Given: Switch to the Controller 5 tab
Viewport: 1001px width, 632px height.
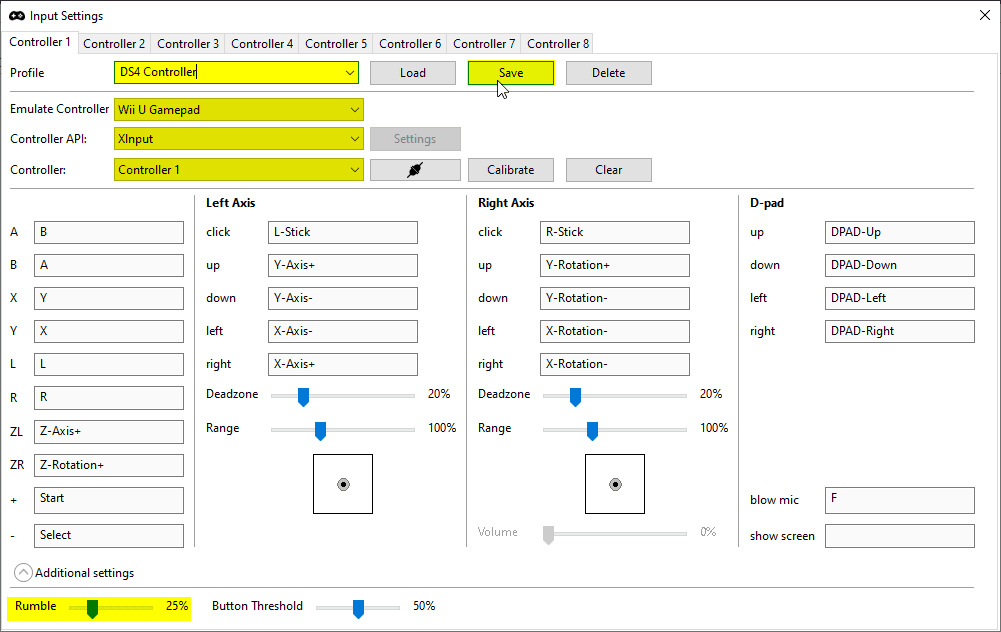Looking at the screenshot, I should tap(336, 44).
